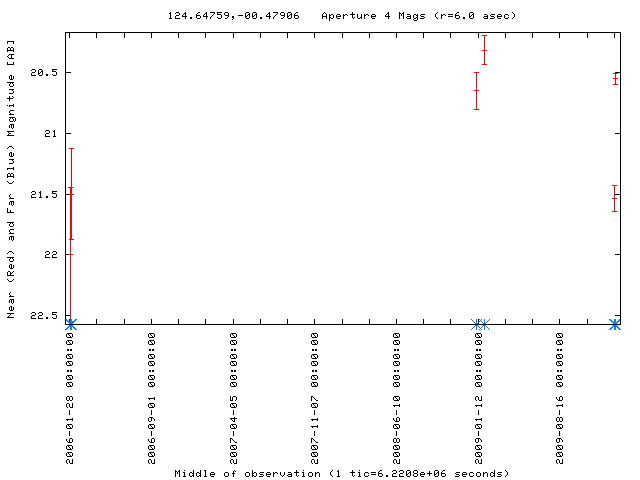Viewport: 640px width, 480px height.
Task: Click the date label 2007-04-05 00:00:00
Action: click(x=233, y=398)
